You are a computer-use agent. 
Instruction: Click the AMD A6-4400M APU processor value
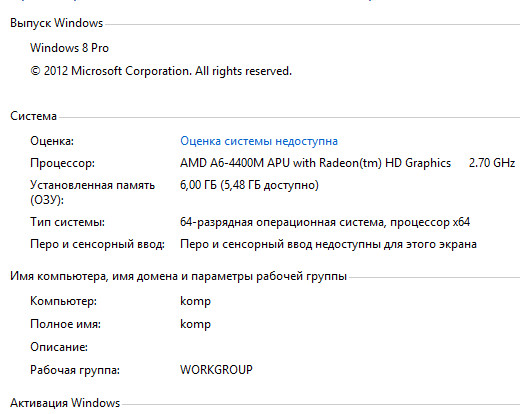[315, 163]
